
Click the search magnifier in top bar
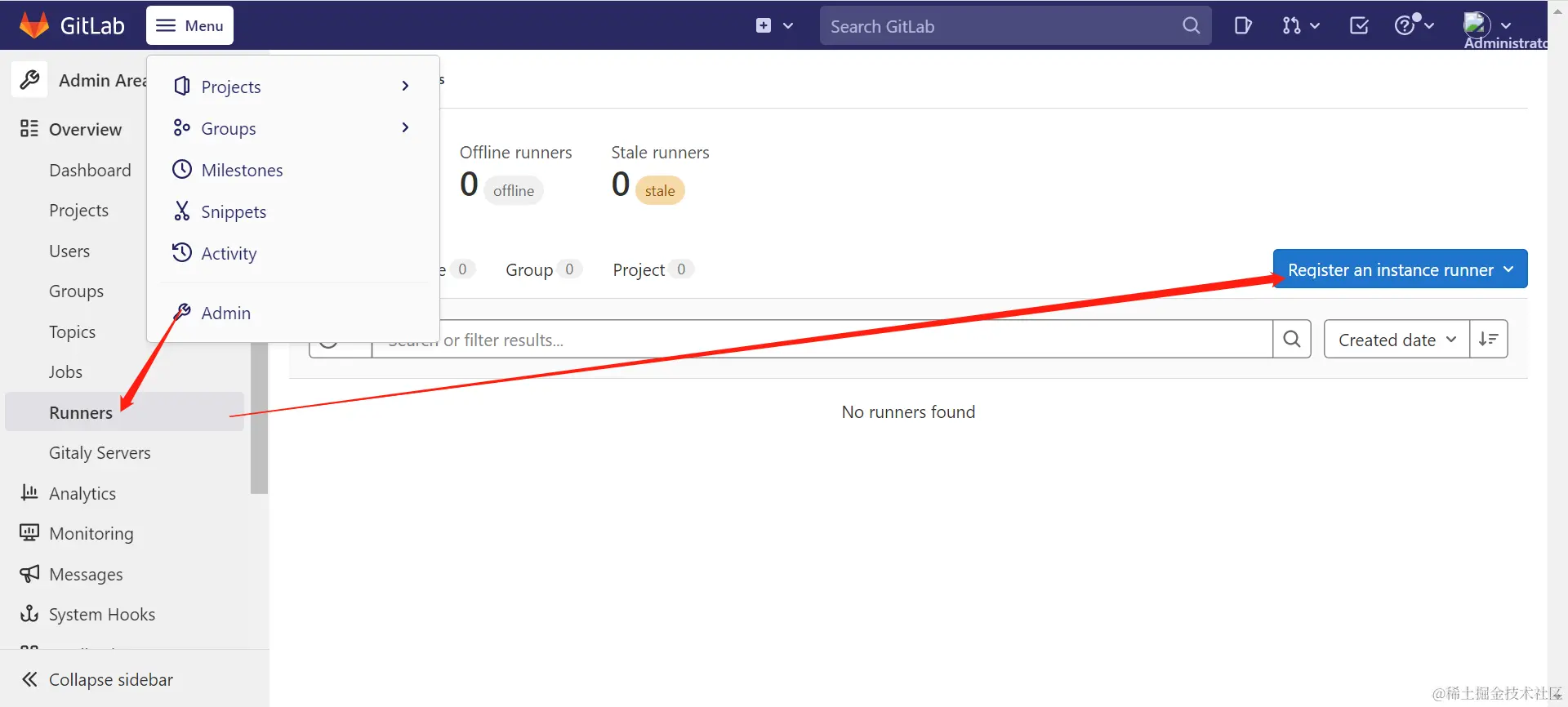[1192, 26]
